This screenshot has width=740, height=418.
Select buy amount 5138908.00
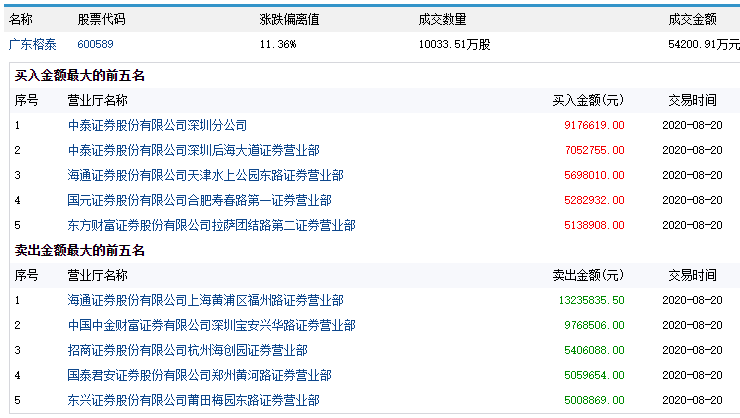click(x=594, y=225)
